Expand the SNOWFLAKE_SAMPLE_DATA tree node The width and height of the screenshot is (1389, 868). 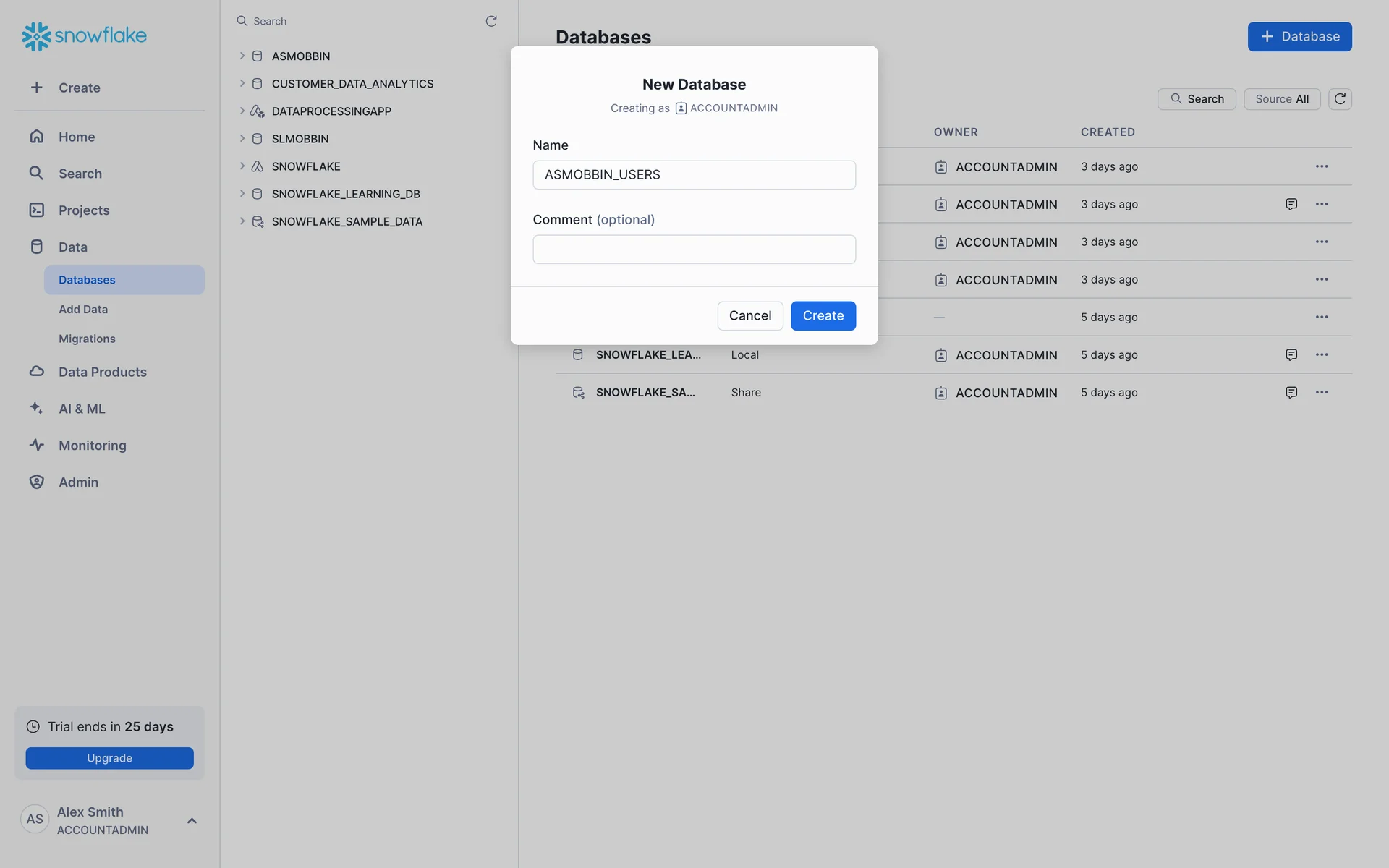click(x=242, y=221)
